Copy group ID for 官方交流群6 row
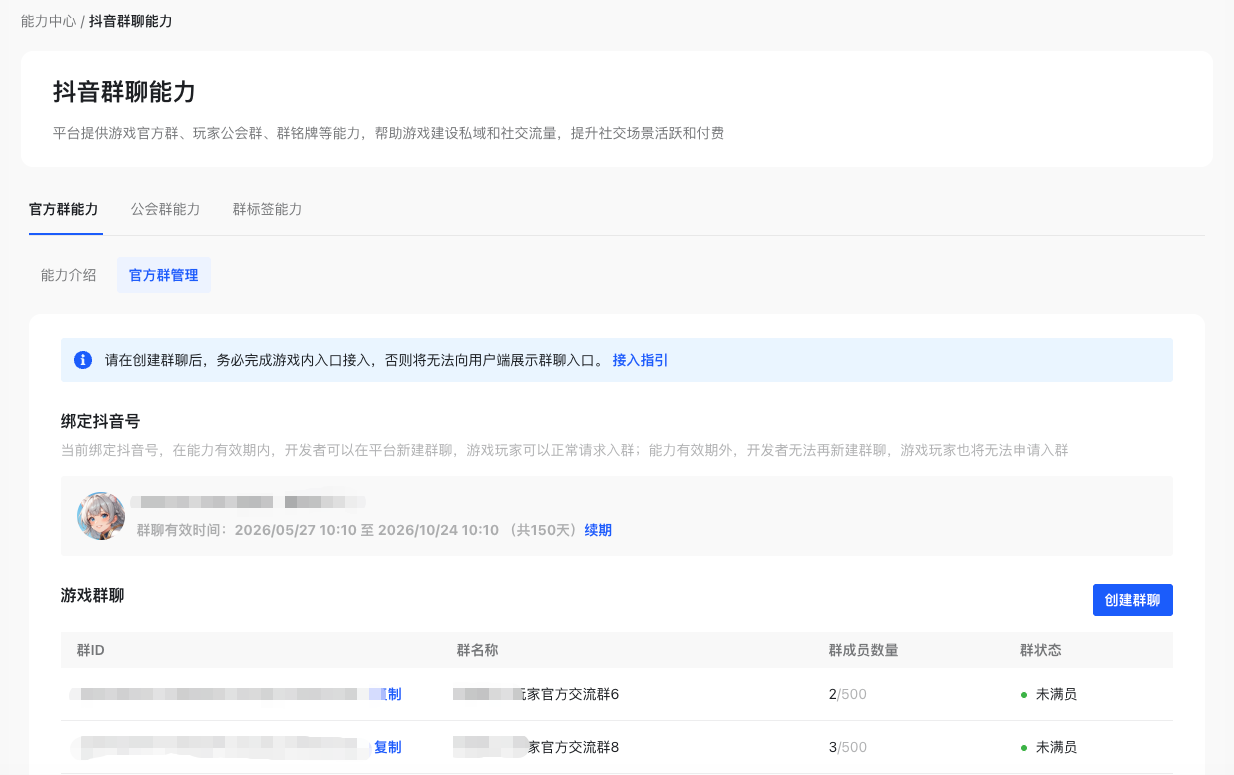 pos(387,694)
